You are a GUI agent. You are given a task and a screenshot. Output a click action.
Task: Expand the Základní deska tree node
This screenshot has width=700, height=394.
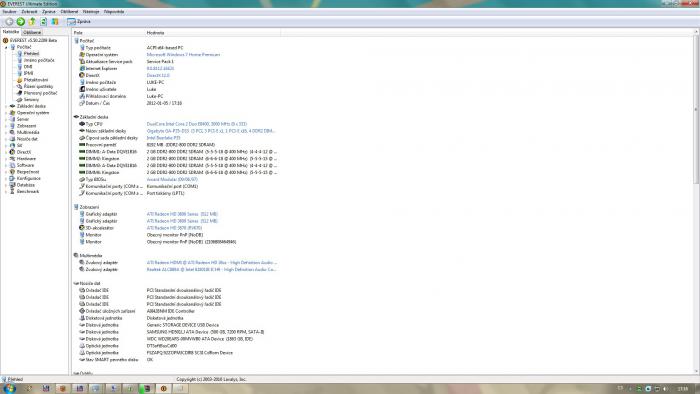(x=6, y=106)
